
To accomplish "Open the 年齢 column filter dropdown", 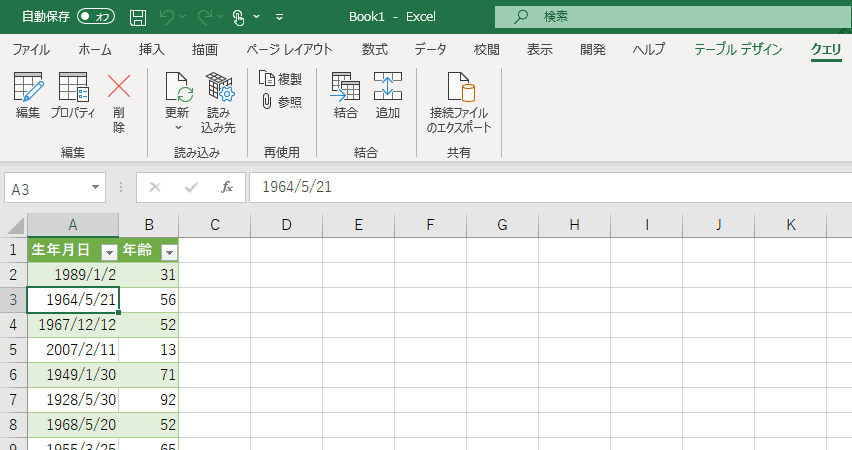I will (x=169, y=252).
